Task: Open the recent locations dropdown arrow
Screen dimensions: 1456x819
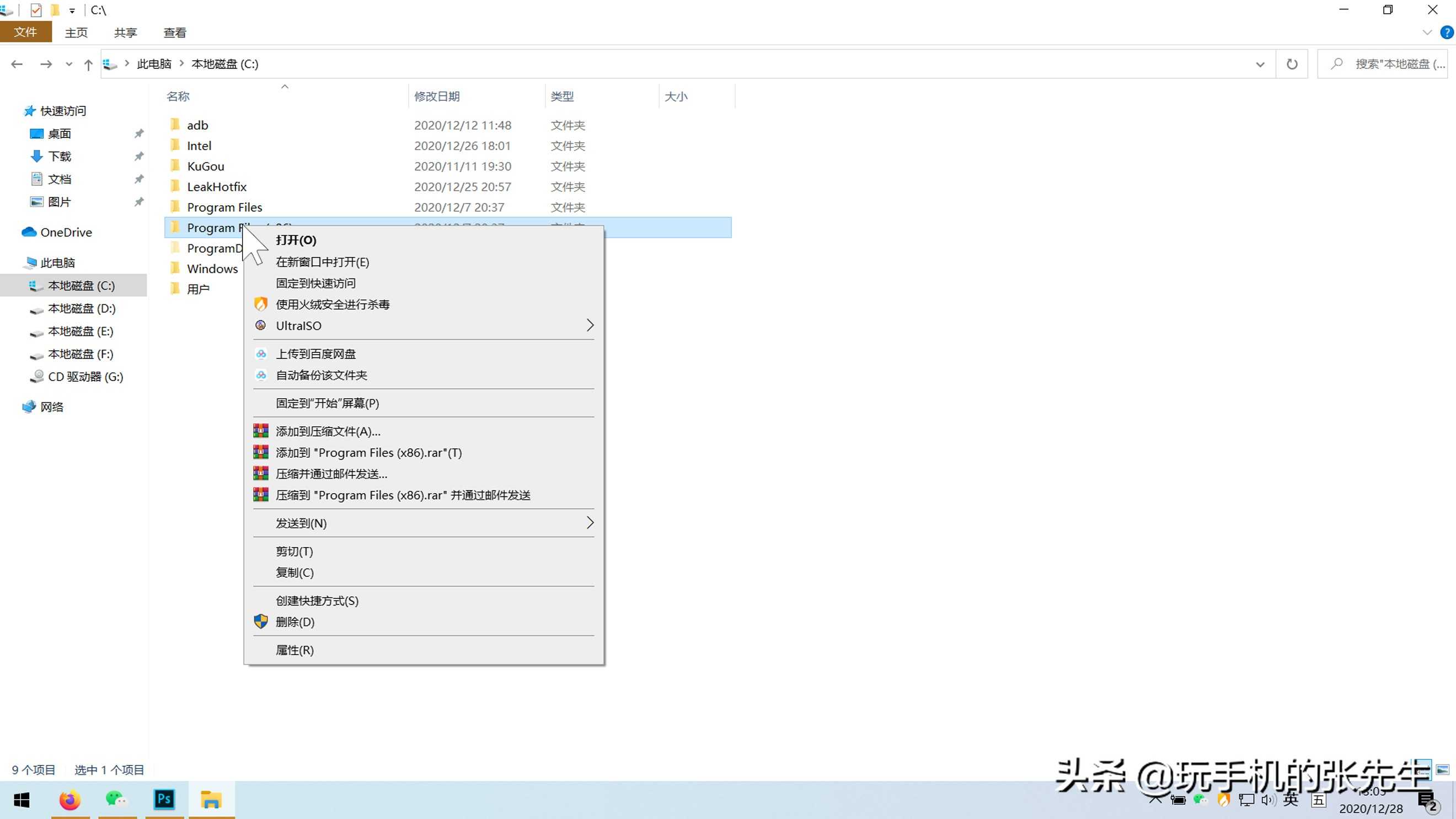Action: [69, 65]
